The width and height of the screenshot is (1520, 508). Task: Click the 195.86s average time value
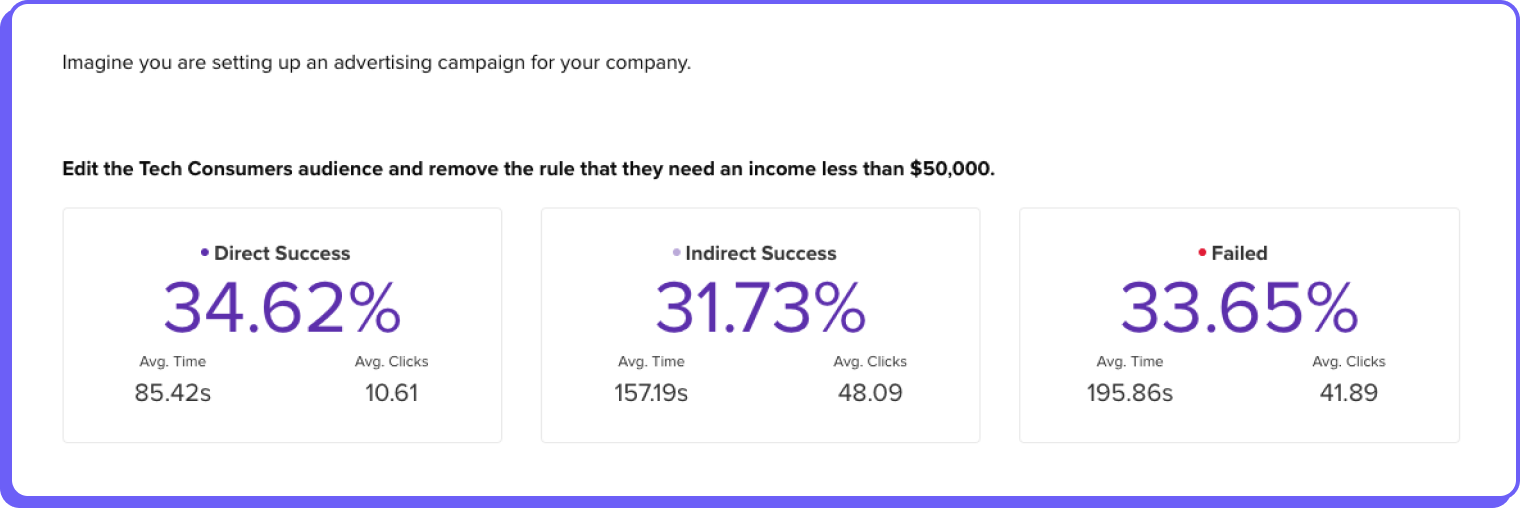point(1130,393)
